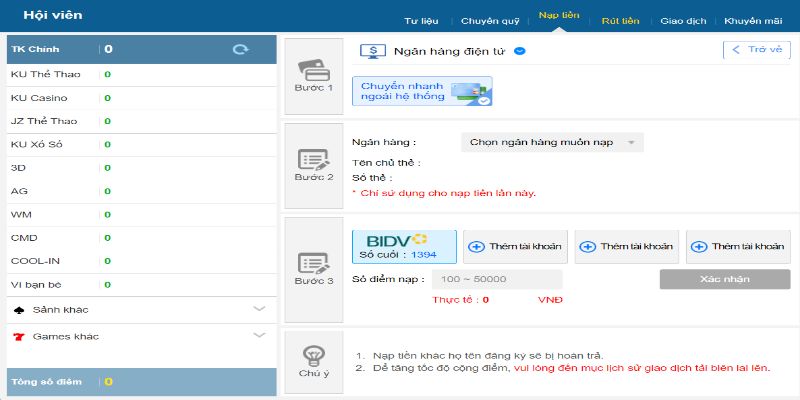
Task: Click the Tổng số điểm total label
Action: click(46, 382)
